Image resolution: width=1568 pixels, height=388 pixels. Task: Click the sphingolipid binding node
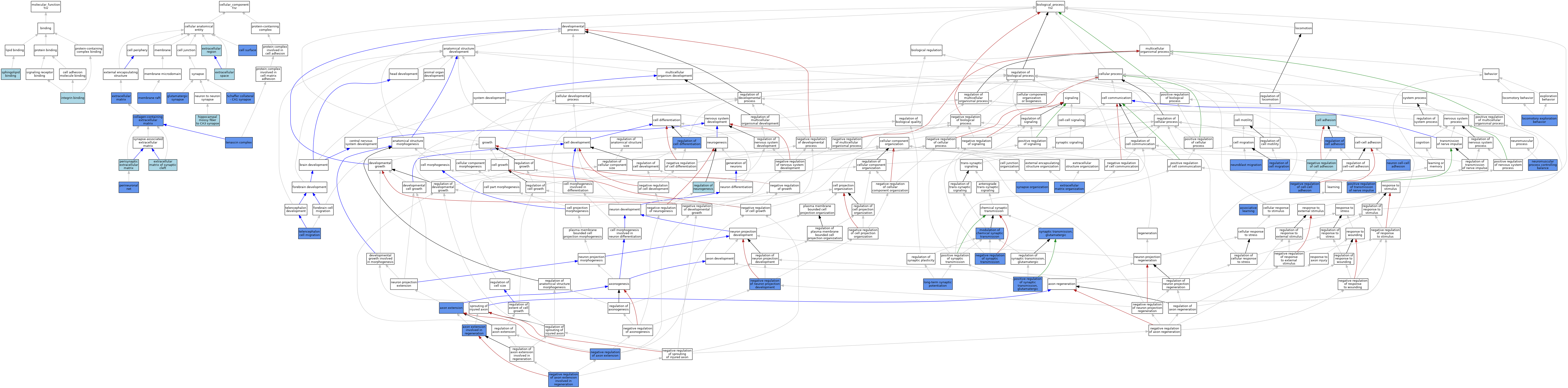tap(10, 74)
